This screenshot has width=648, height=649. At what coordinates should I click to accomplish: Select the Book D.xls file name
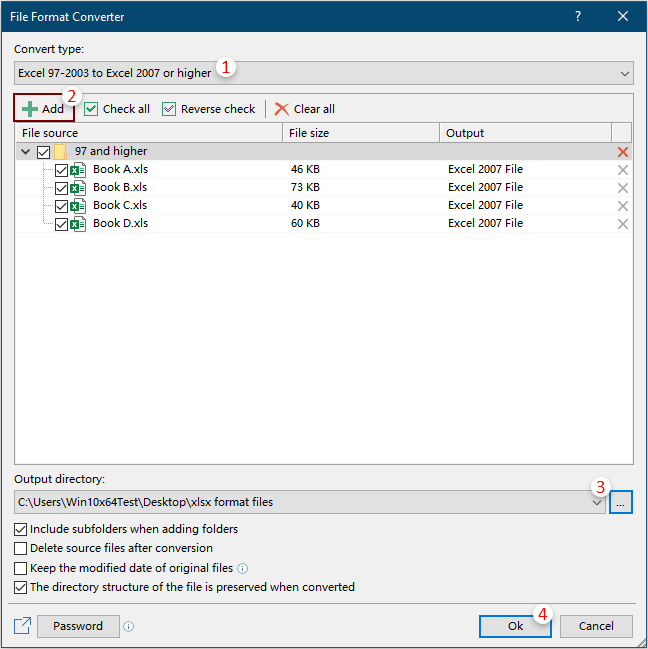coord(120,223)
